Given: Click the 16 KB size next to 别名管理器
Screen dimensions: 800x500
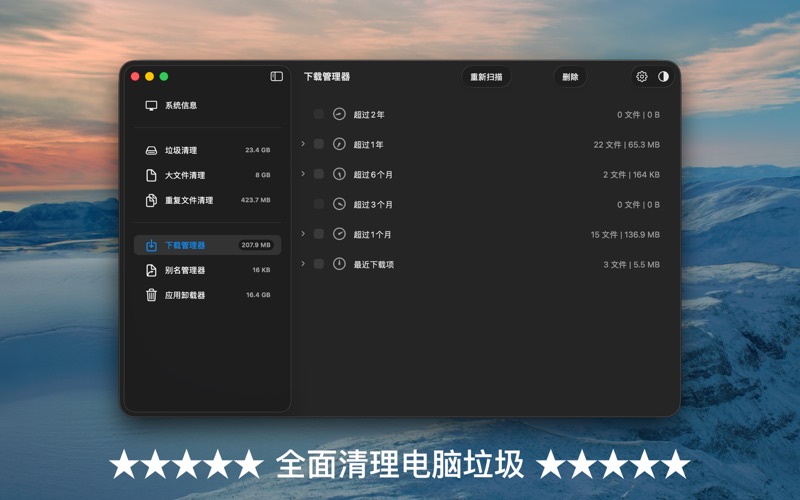Looking at the screenshot, I should point(261,270).
